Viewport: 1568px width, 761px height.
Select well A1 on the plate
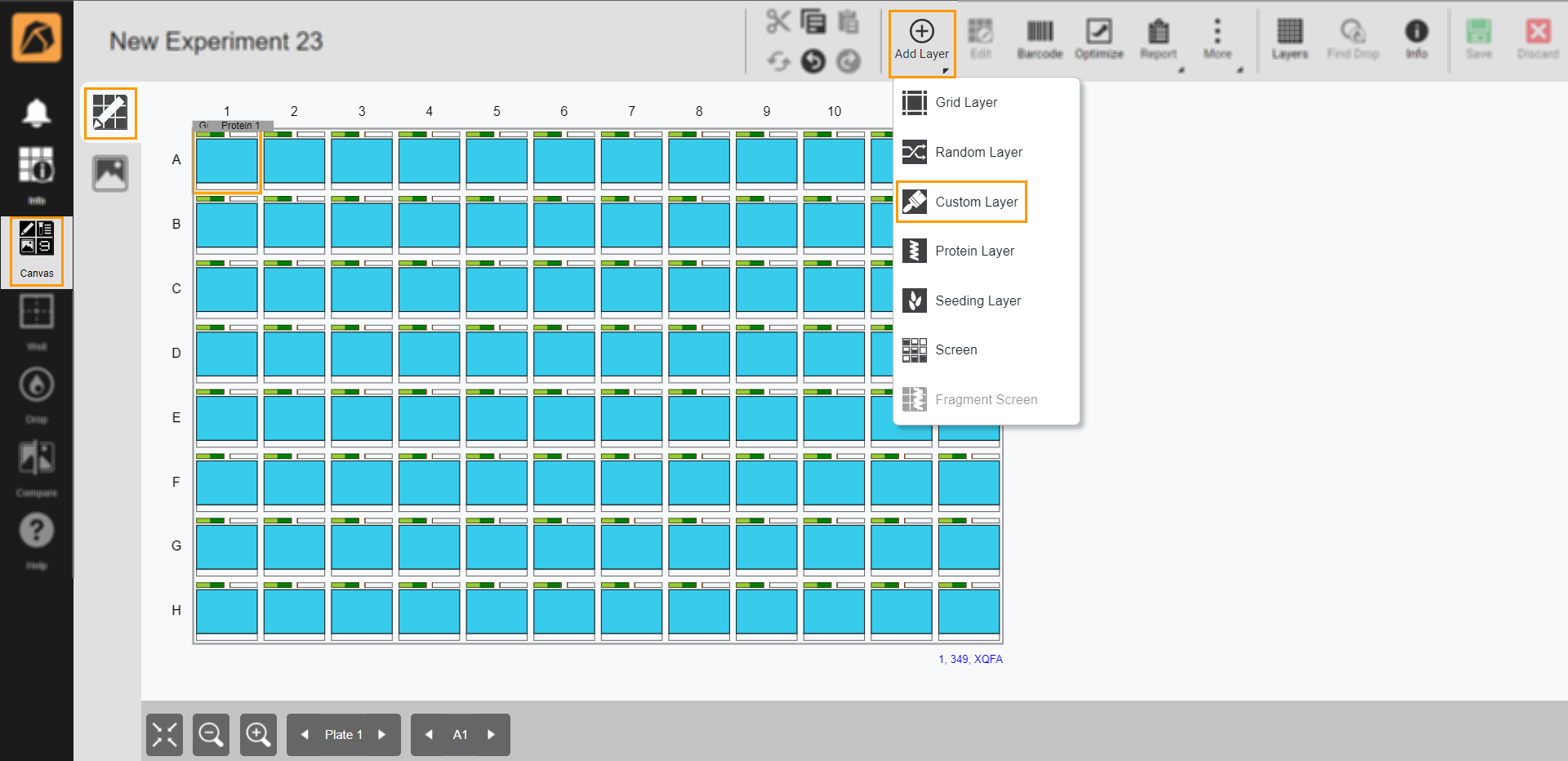pos(226,161)
